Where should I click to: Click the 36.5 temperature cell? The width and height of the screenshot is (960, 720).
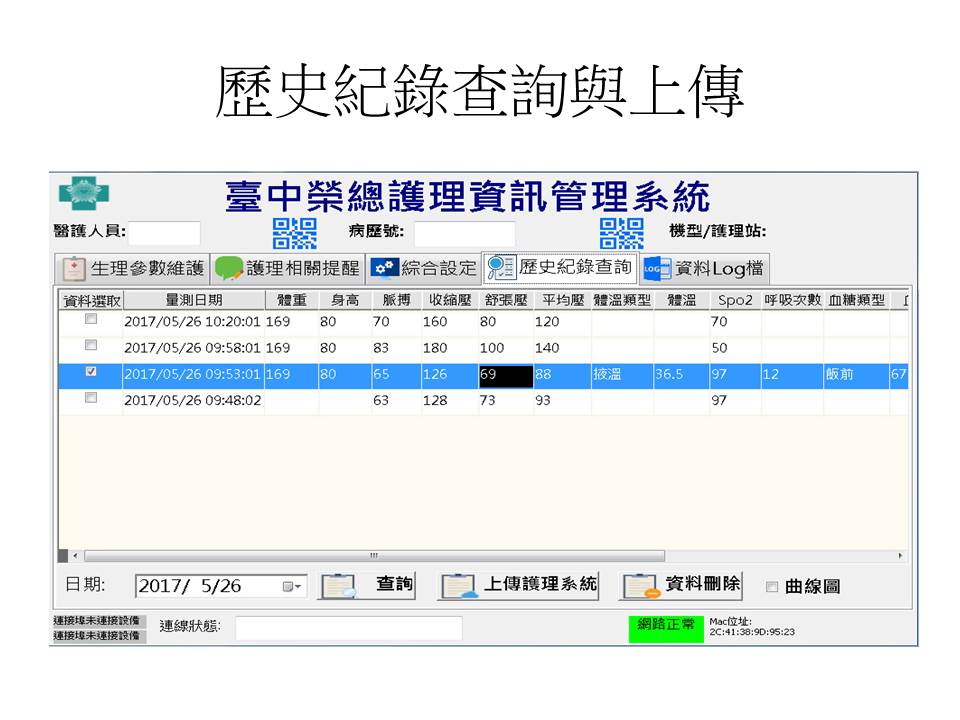coord(681,375)
